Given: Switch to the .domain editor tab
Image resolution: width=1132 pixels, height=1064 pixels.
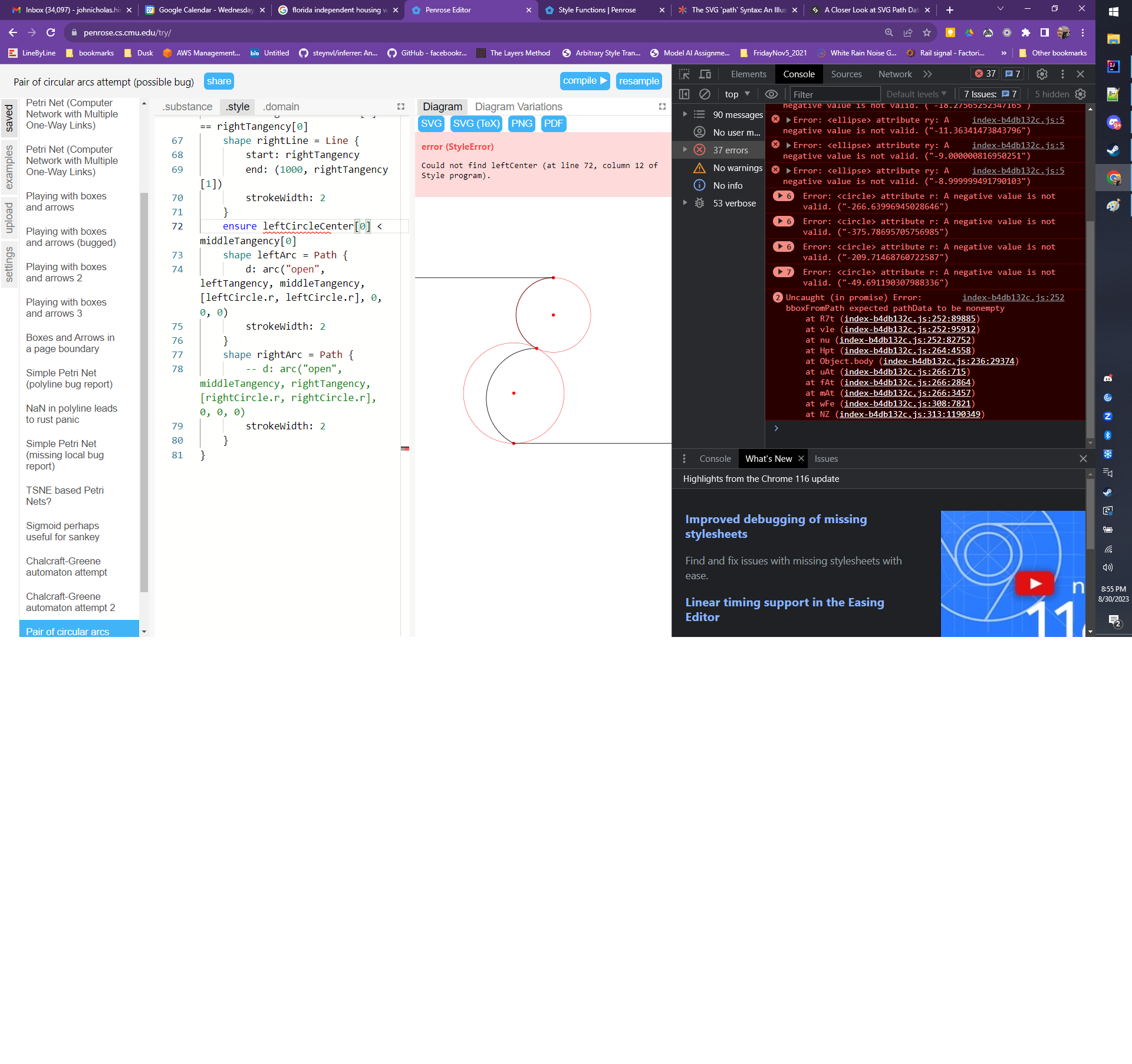Looking at the screenshot, I should [281, 107].
